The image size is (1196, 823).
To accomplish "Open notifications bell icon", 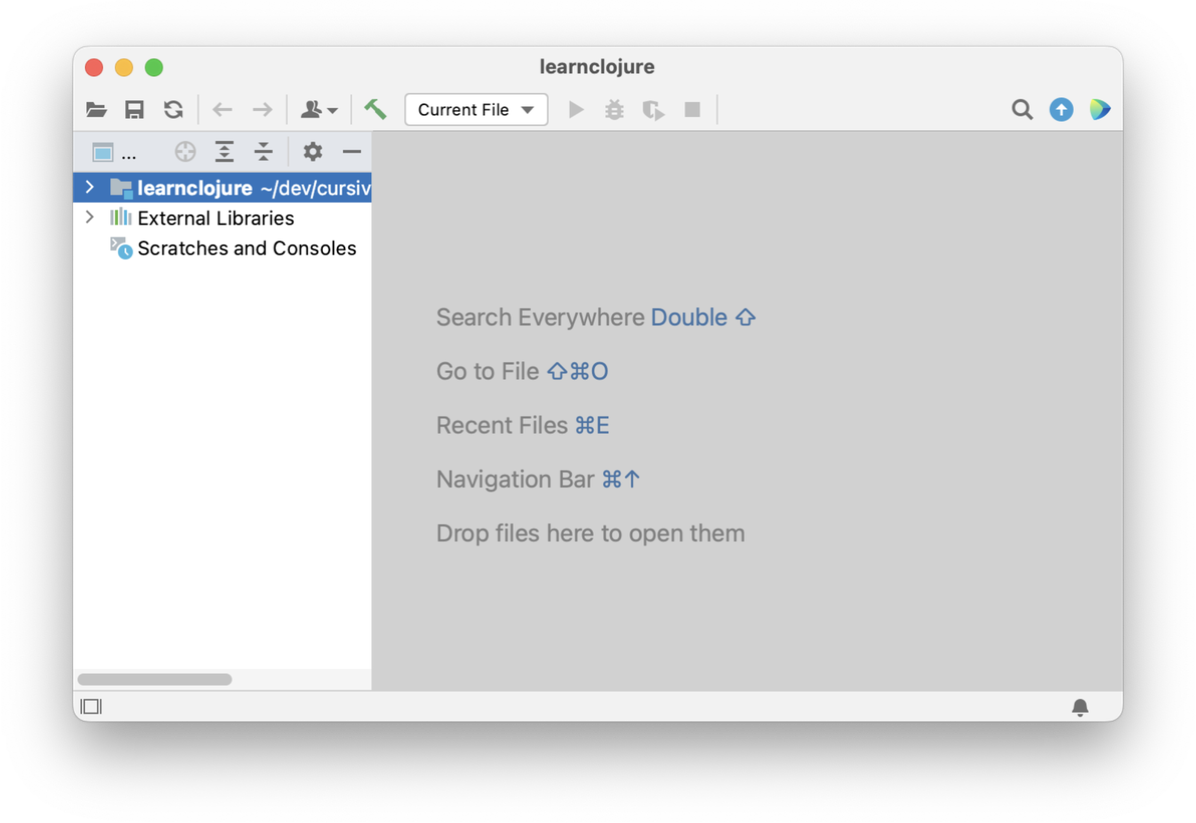I will 1080,707.
